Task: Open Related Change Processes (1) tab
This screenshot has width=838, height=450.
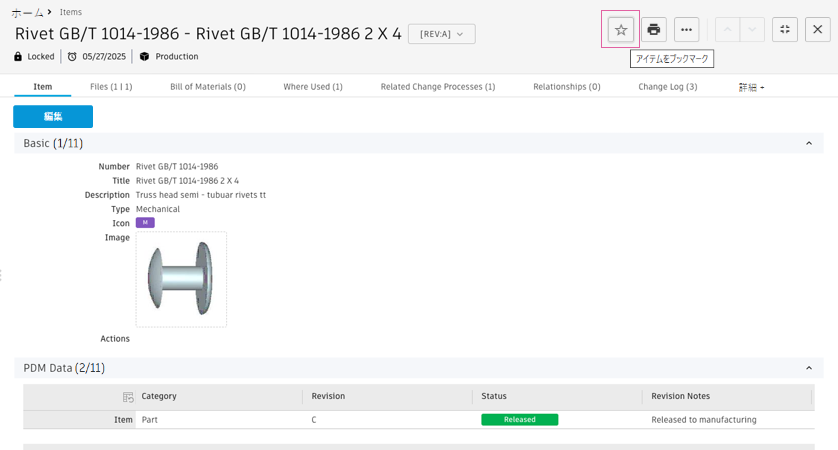Action: pos(438,87)
